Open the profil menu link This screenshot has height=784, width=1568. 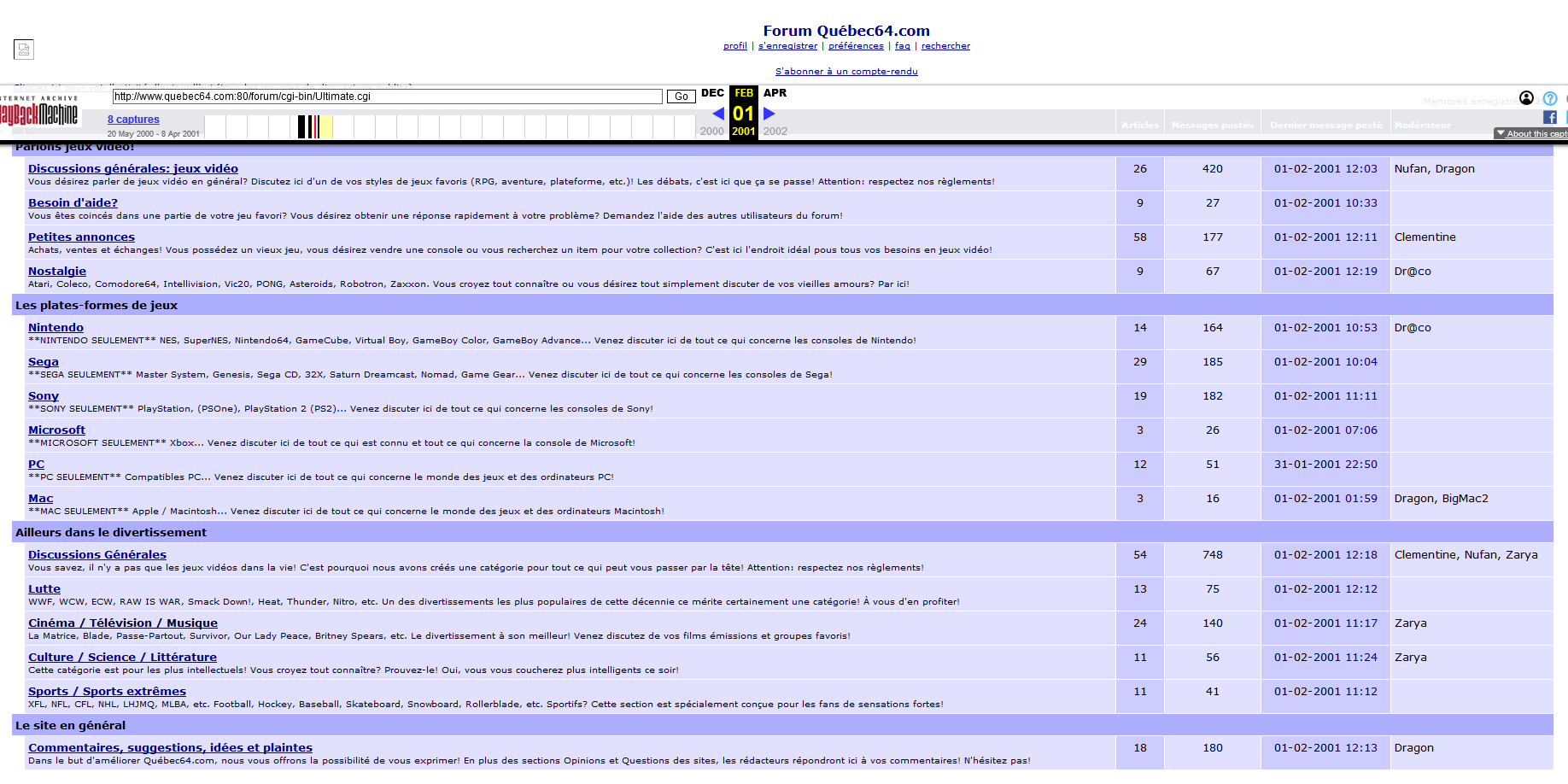735,46
